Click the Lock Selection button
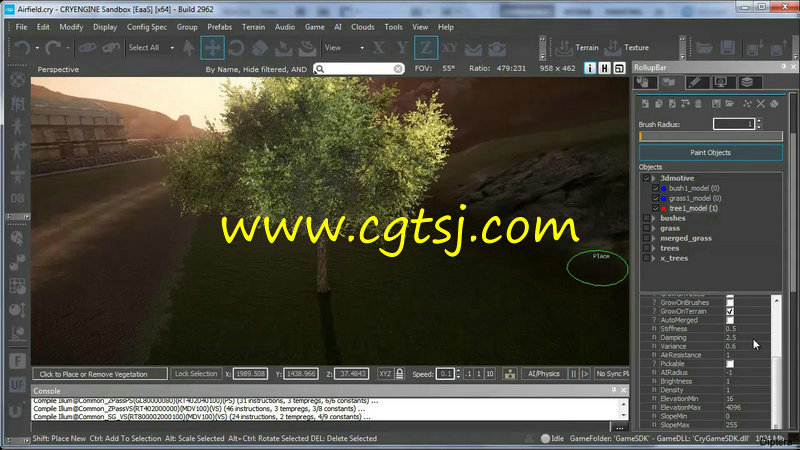 [x=196, y=374]
